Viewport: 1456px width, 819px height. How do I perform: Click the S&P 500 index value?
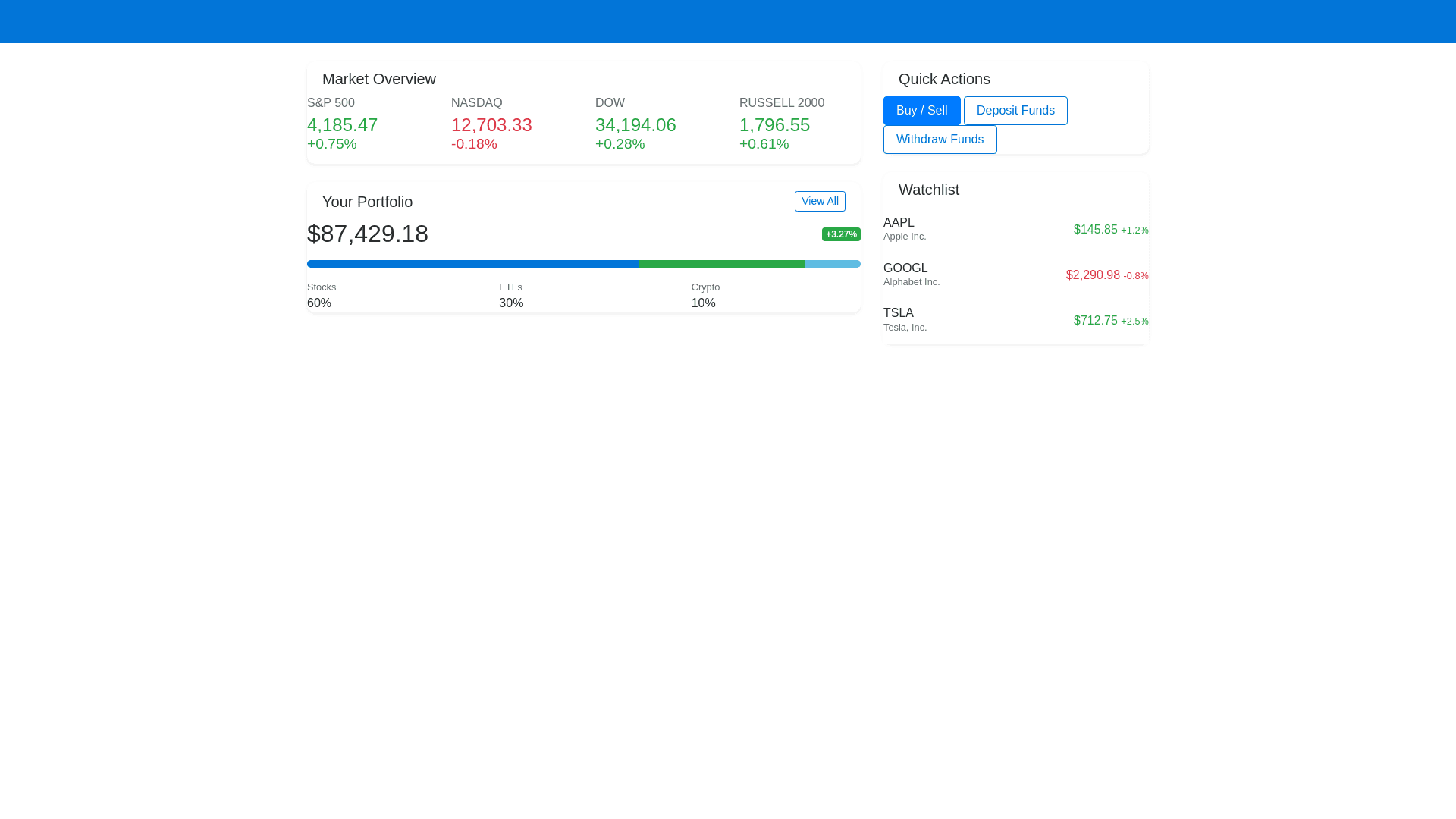pyautogui.click(x=342, y=125)
